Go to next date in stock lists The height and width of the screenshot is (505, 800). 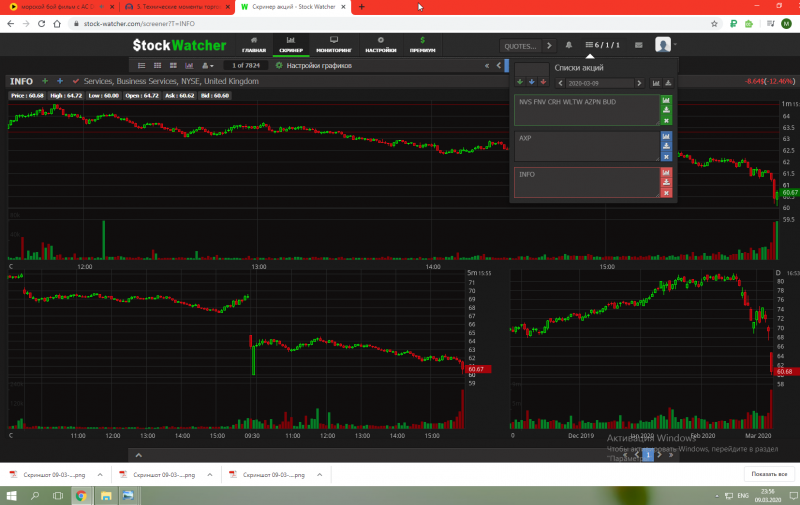(x=639, y=83)
